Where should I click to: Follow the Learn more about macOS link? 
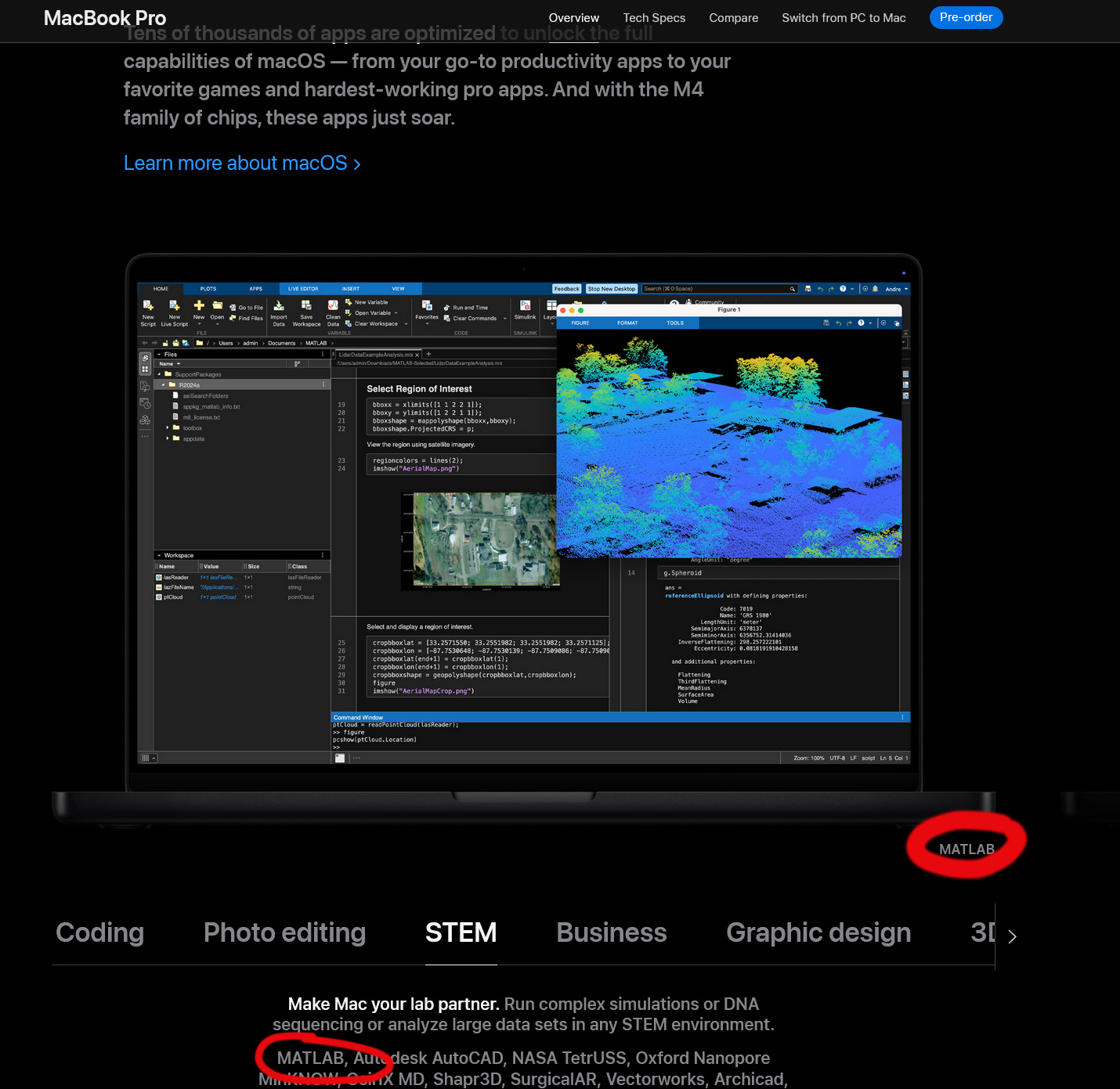(x=242, y=163)
